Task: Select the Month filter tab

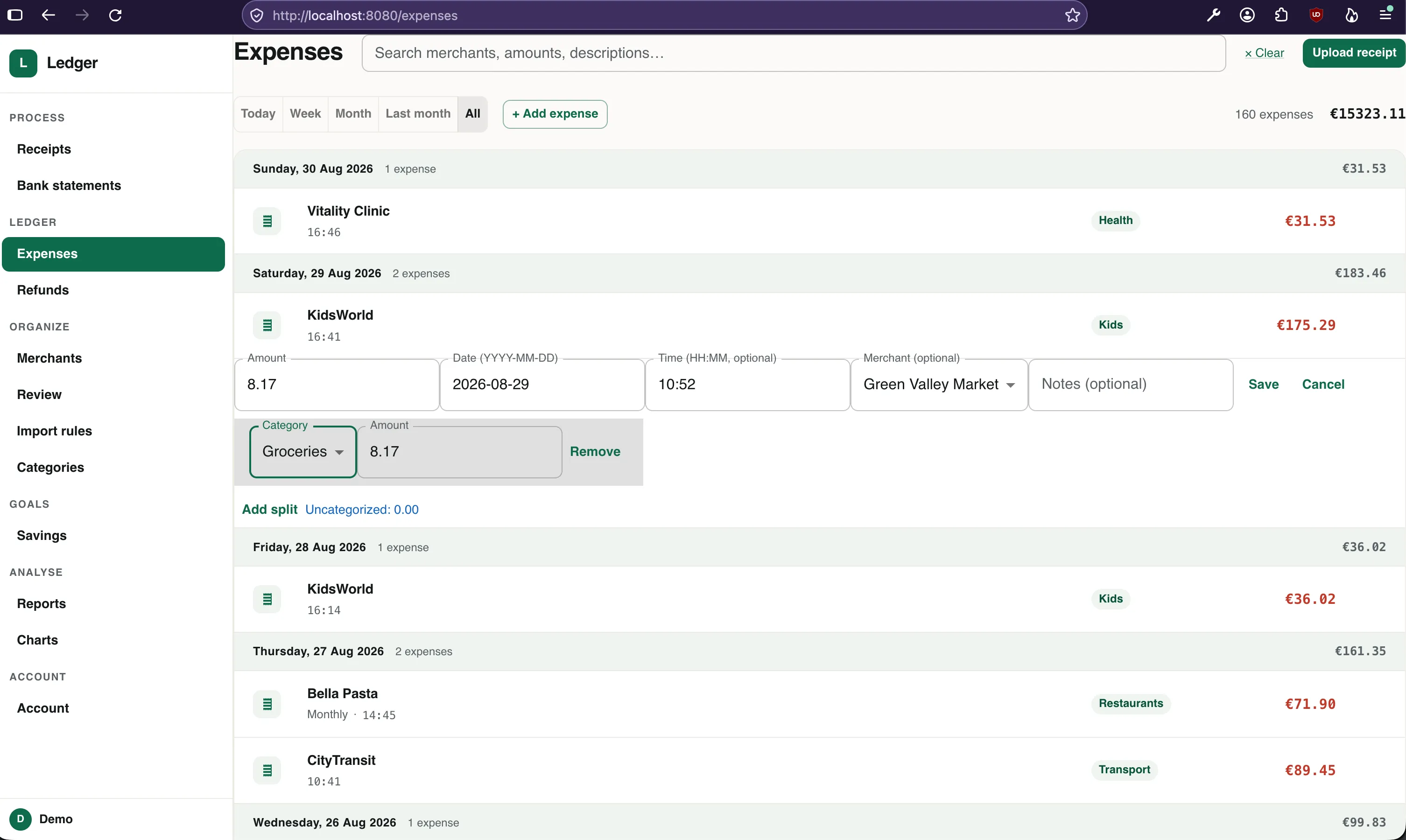Action: click(x=353, y=114)
